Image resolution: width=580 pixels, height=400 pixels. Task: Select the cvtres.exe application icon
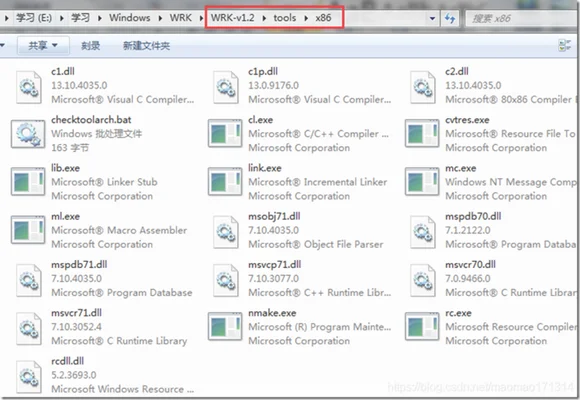[422, 134]
